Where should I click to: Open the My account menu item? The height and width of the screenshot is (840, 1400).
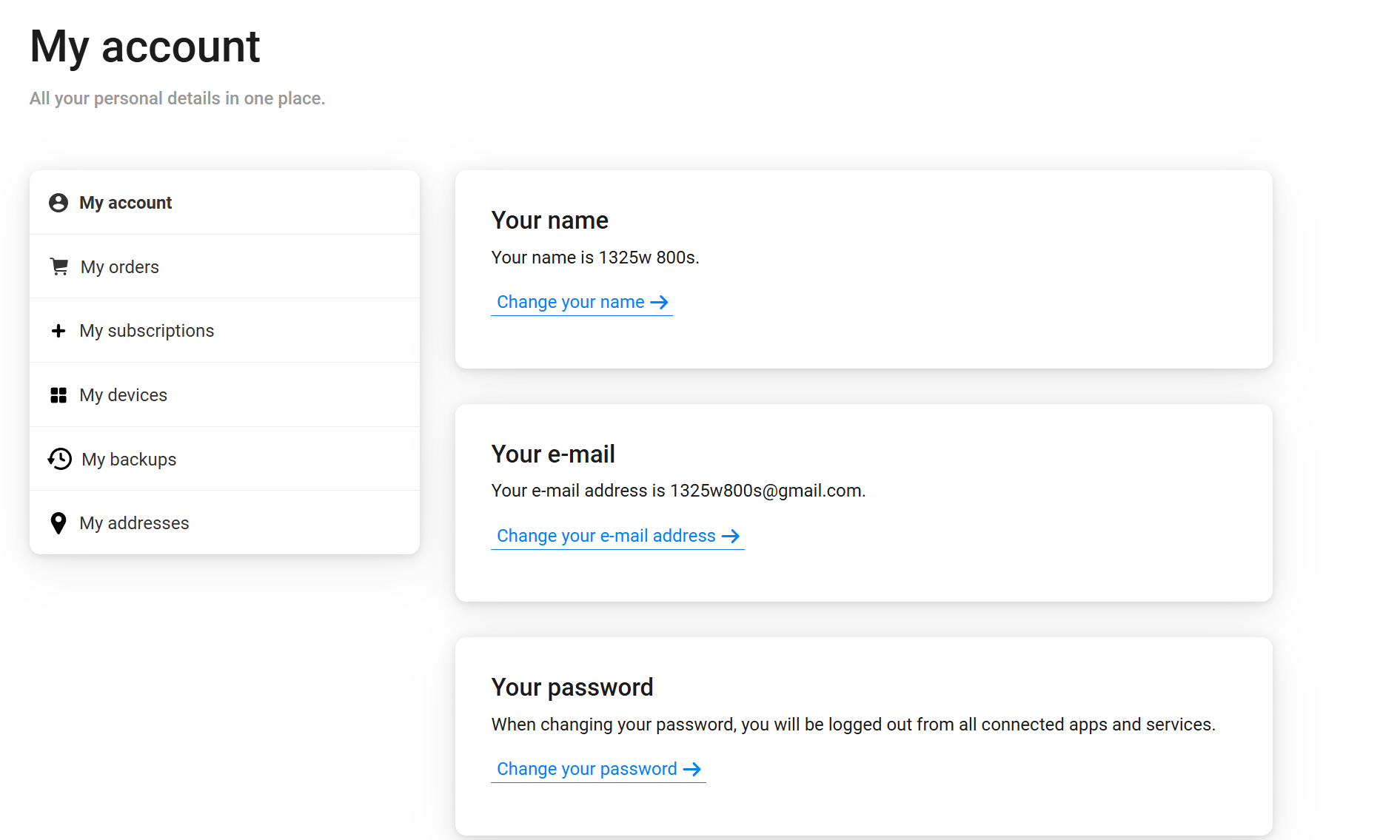[126, 203]
